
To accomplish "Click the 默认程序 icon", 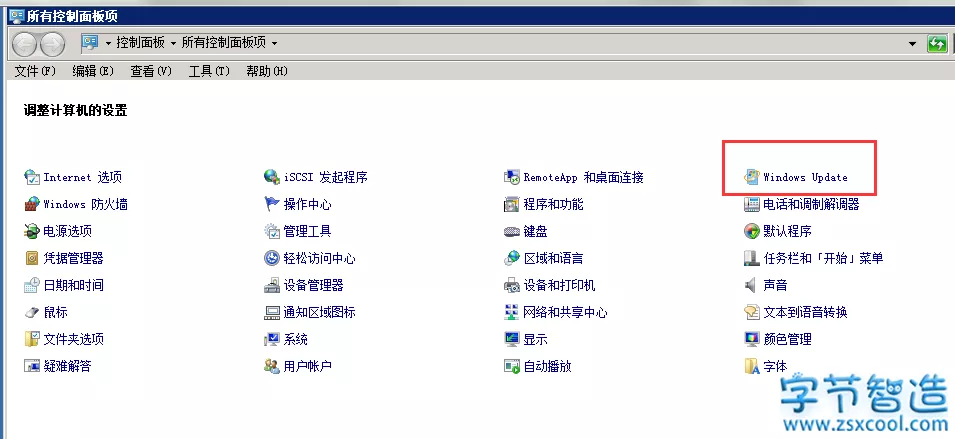I will pos(752,231).
